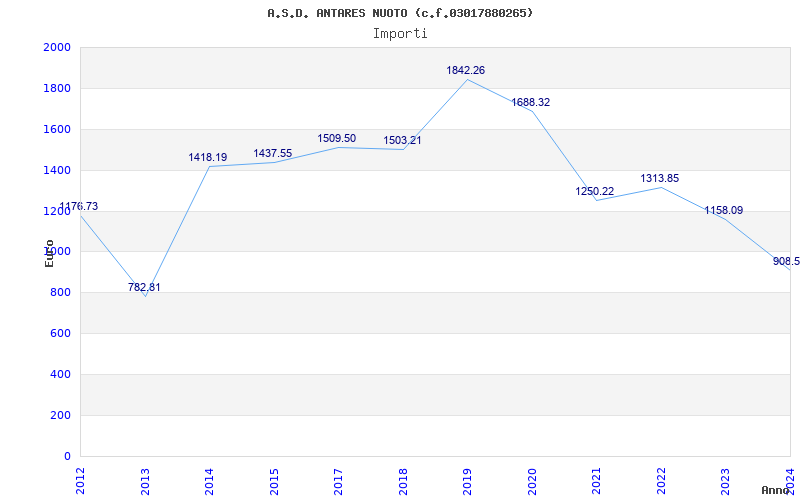Click the 'Euro' y-axis title
Image resolution: width=800 pixels, height=500 pixels.
tap(49, 253)
